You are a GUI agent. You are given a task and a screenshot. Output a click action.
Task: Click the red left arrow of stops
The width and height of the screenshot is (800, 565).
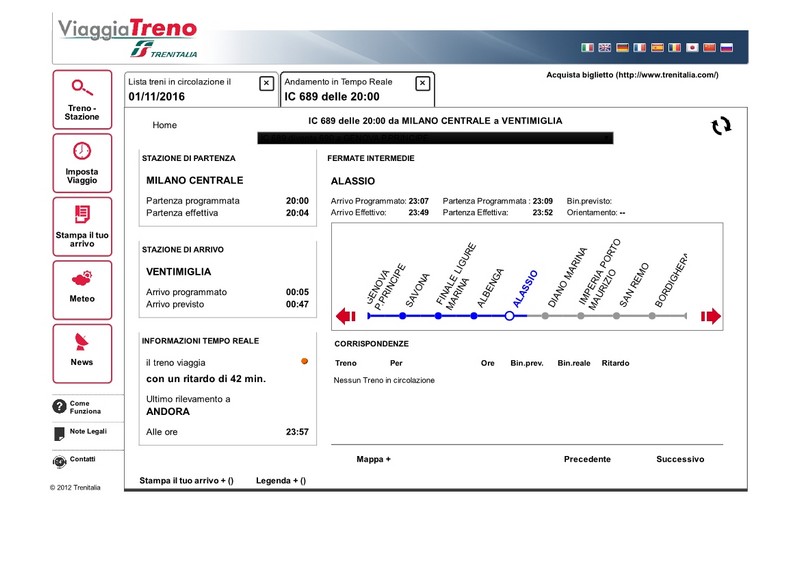pyautogui.click(x=346, y=316)
